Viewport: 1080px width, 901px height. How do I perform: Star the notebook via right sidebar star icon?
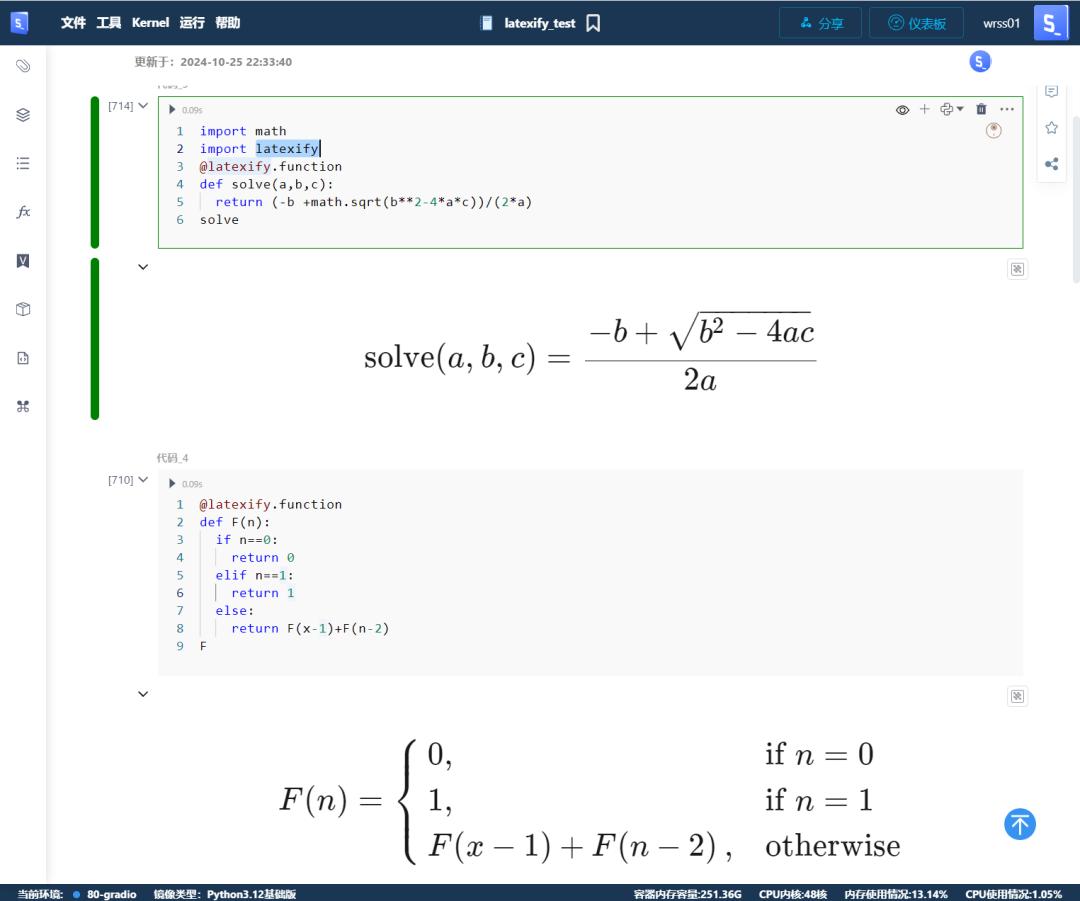click(1051, 127)
